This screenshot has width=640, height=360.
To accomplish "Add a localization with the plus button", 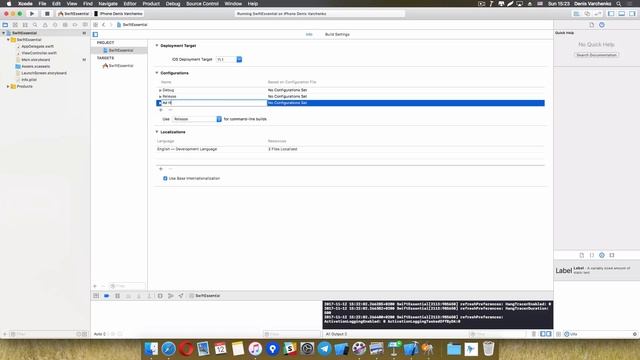I will click(160, 169).
